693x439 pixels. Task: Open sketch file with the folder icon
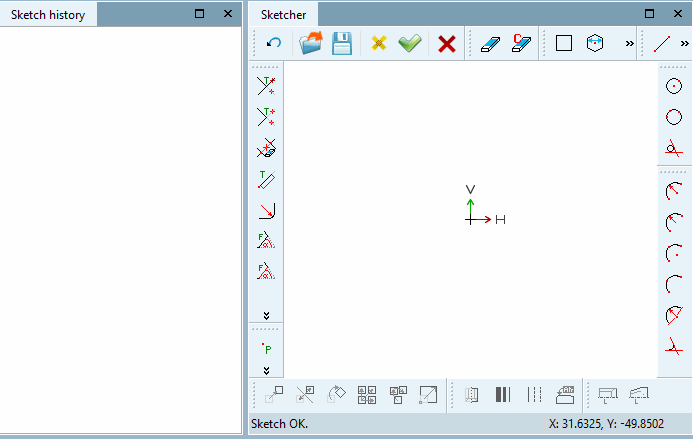pos(311,43)
